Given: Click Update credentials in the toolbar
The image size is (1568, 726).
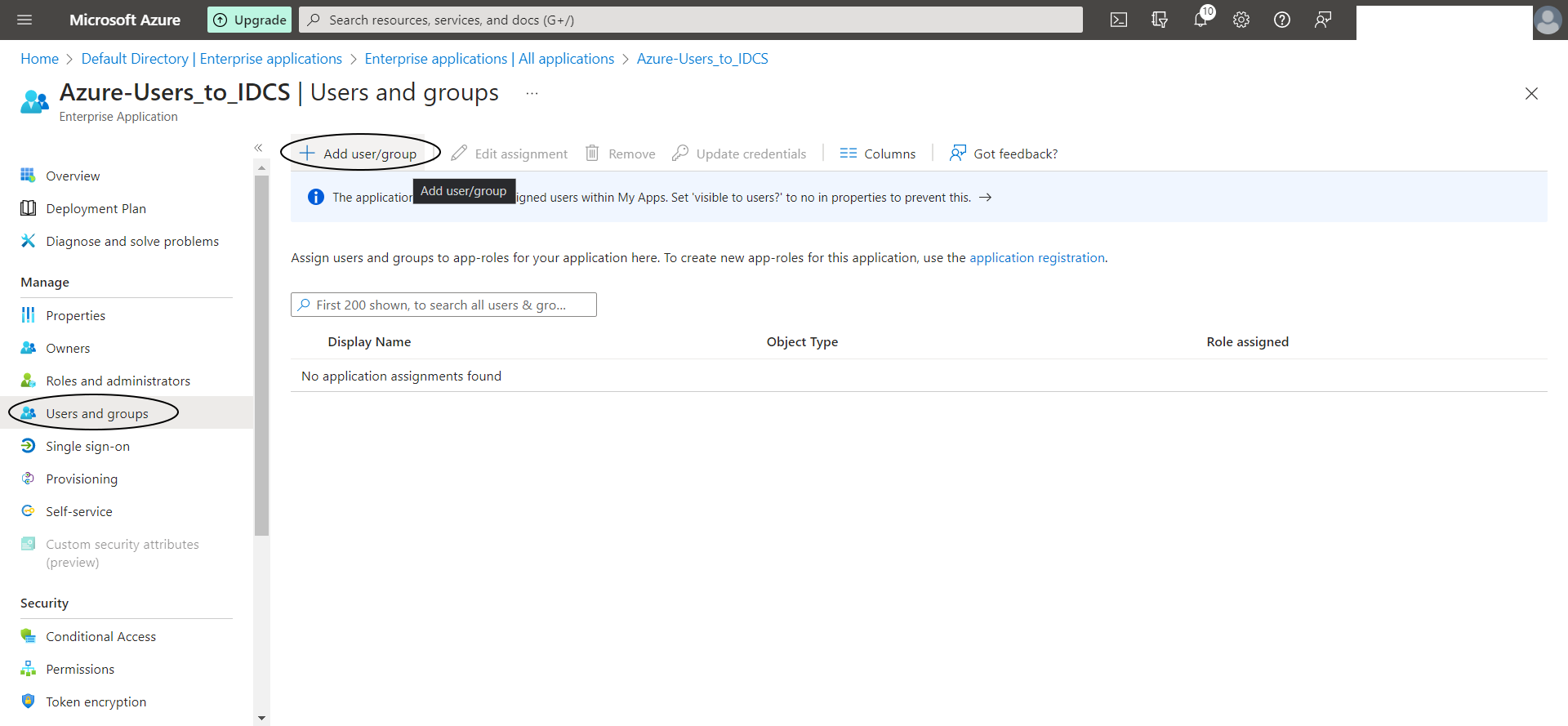Looking at the screenshot, I should click(x=739, y=154).
